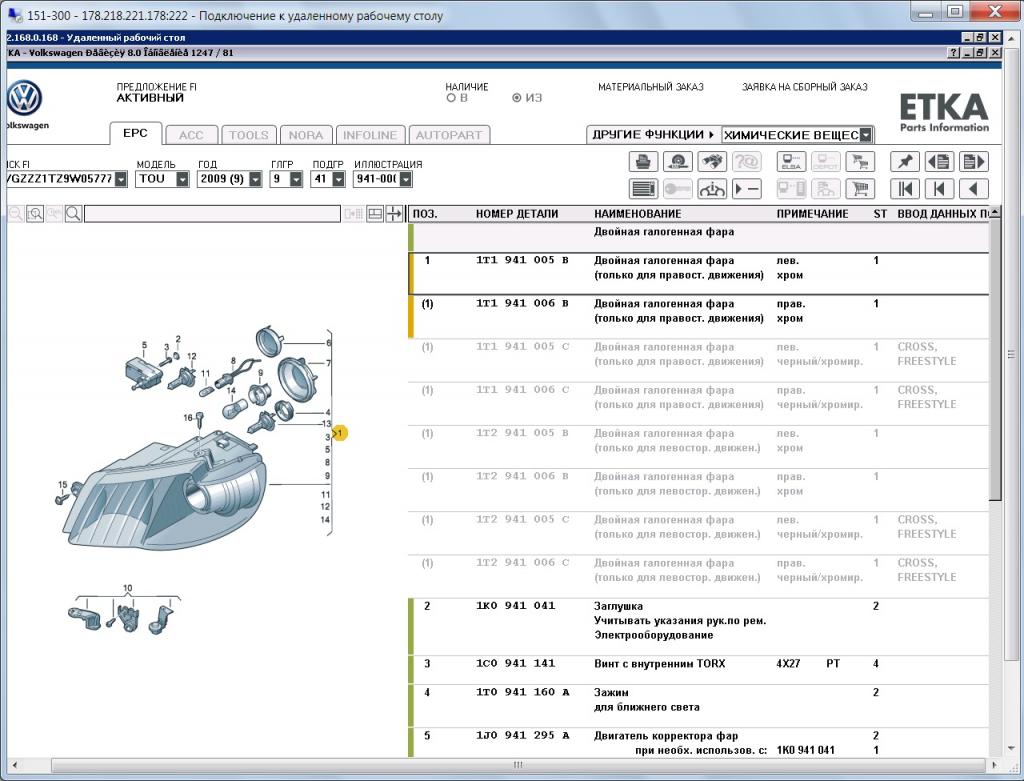Go to previous illustration page icon
The height and width of the screenshot is (781, 1024).
click(939, 161)
